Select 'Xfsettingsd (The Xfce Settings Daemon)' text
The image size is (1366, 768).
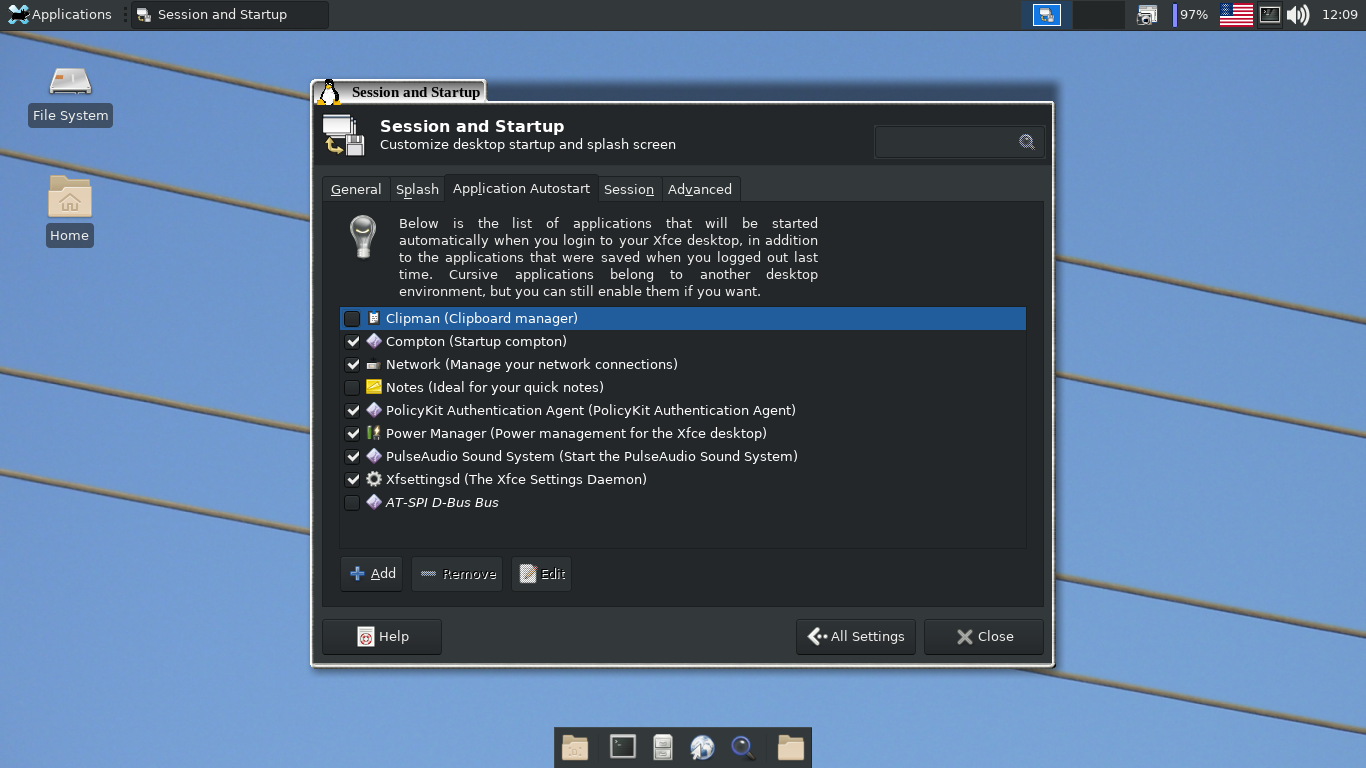(516, 479)
